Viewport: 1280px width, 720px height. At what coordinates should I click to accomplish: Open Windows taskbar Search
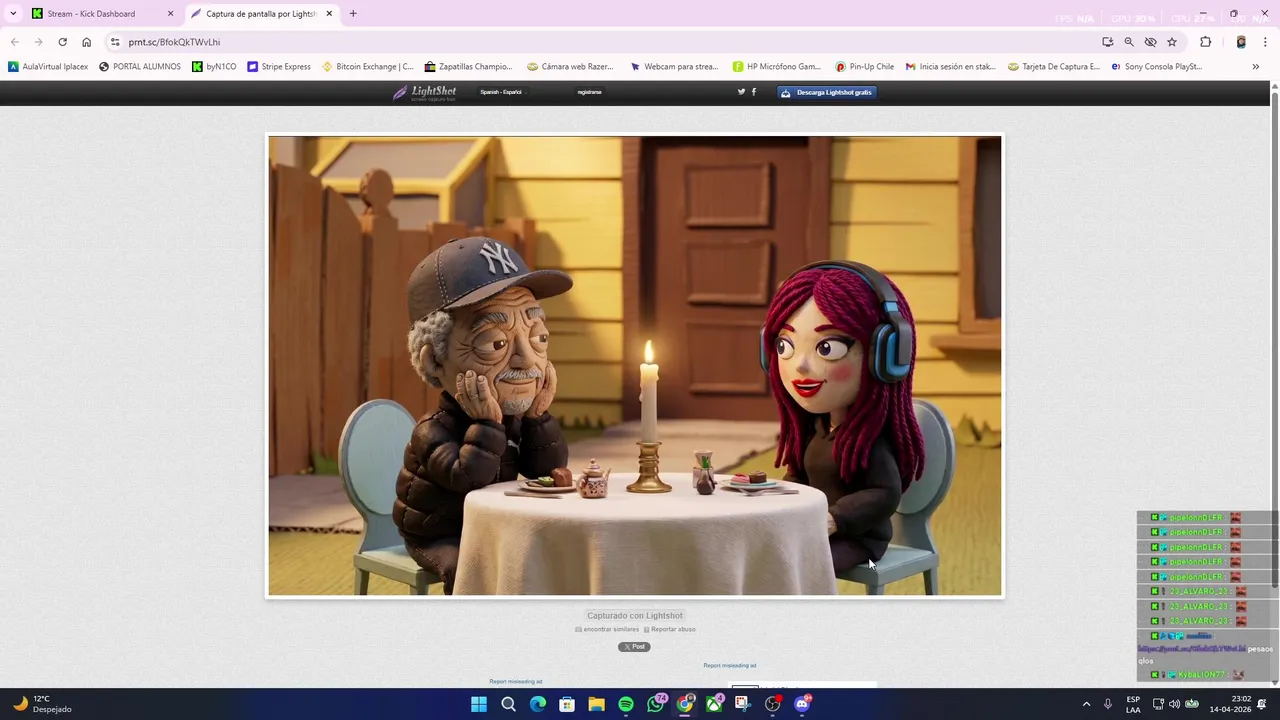tap(508, 704)
